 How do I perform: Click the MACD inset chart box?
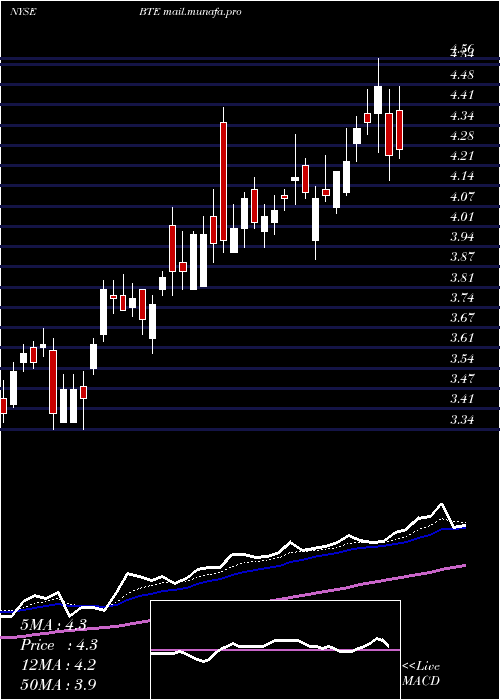275,650
